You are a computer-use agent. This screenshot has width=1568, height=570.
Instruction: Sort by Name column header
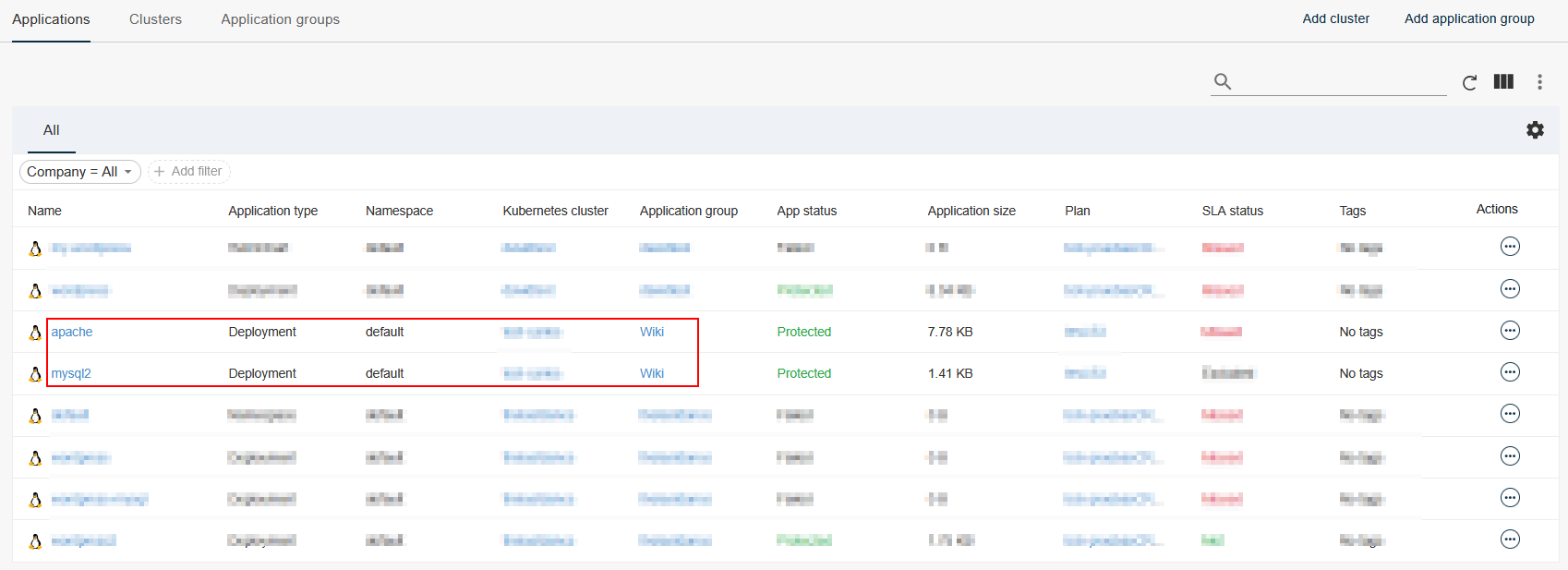click(x=44, y=211)
